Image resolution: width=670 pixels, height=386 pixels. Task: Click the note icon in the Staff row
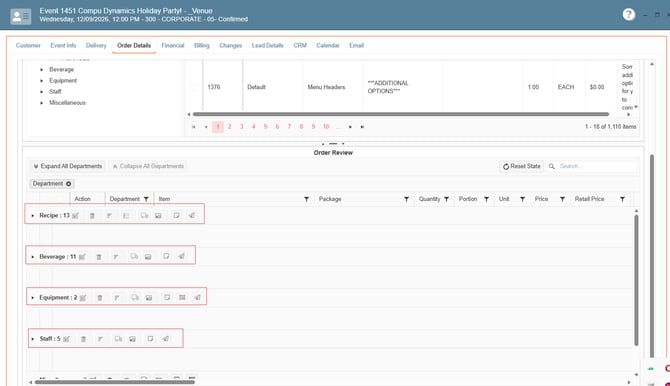click(150, 339)
